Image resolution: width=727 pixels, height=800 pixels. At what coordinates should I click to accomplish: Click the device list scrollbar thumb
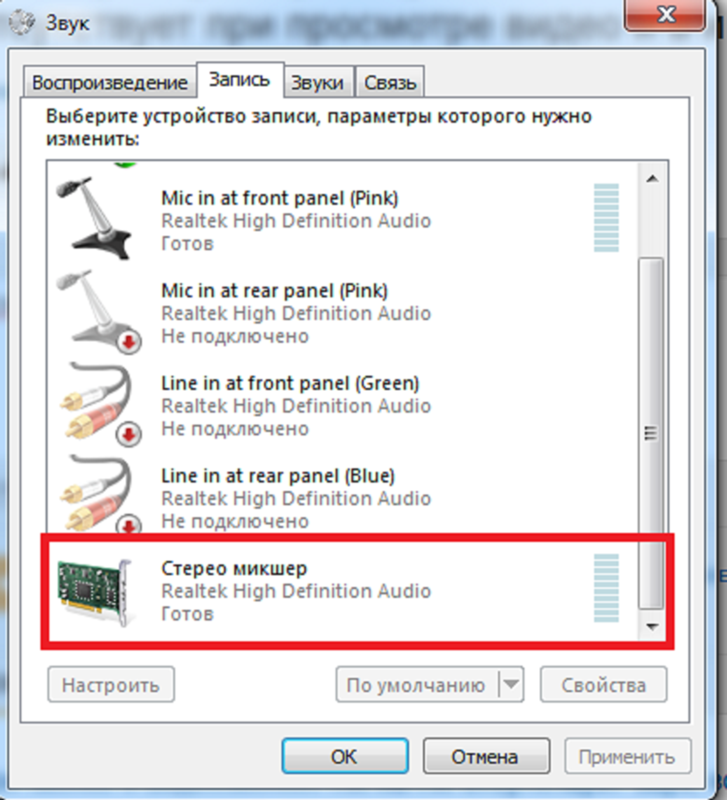(651, 434)
